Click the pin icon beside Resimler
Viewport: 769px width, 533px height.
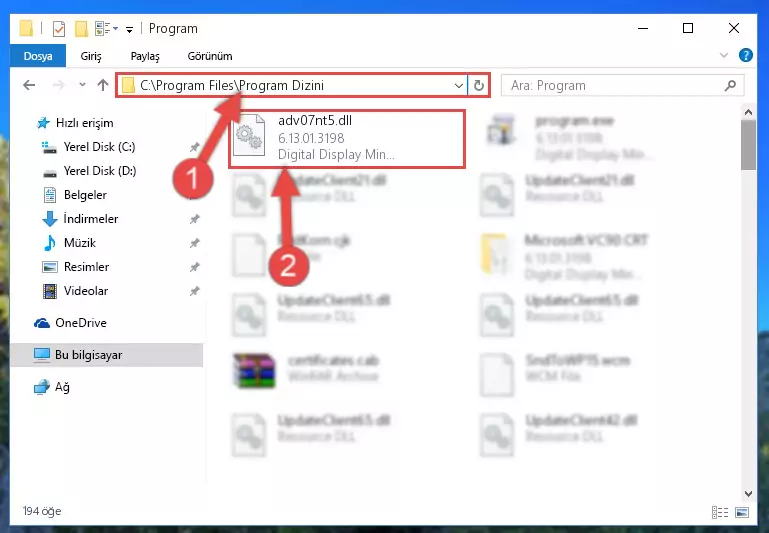click(x=195, y=267)
